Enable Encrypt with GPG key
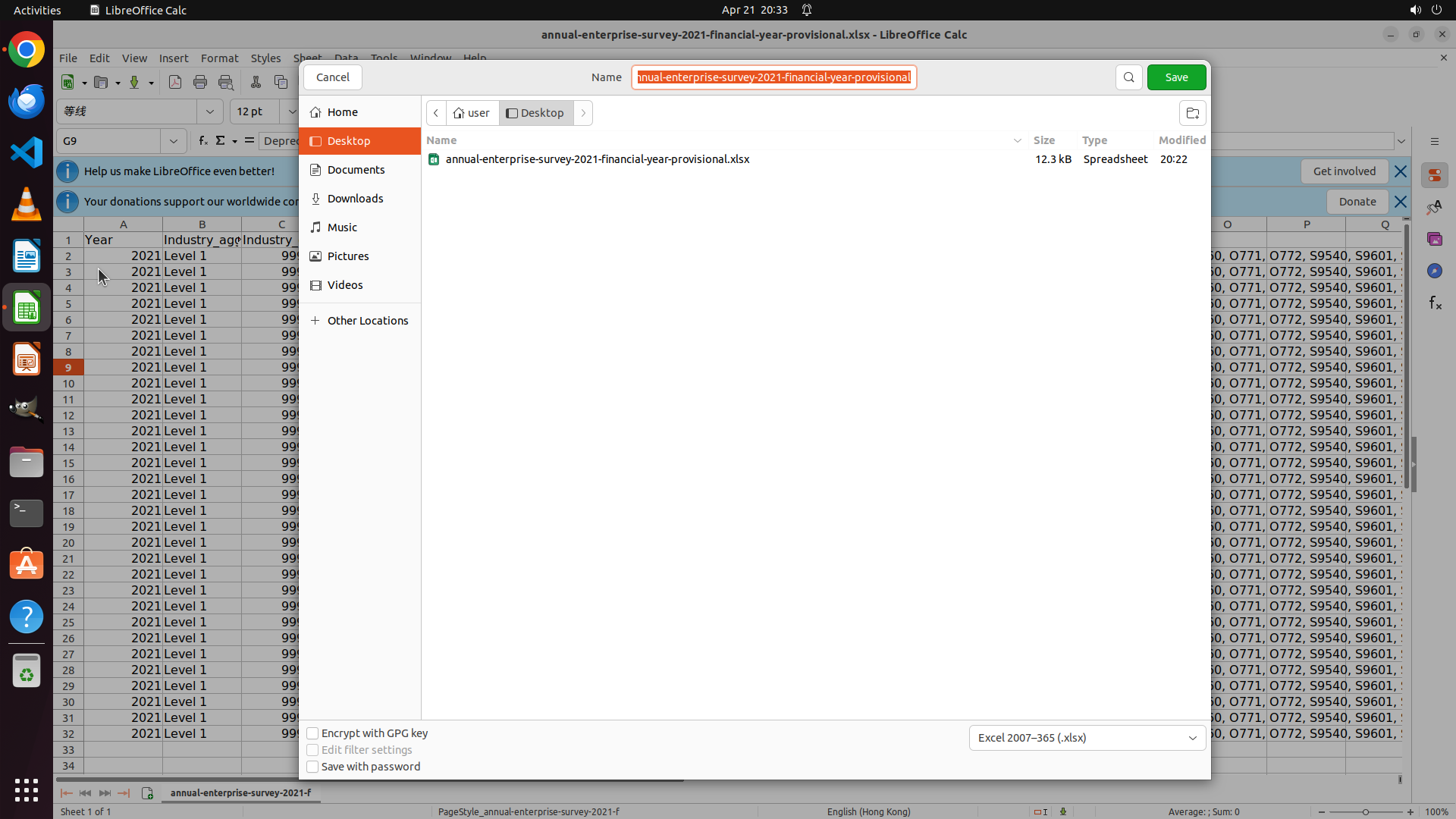 (312, 733)
